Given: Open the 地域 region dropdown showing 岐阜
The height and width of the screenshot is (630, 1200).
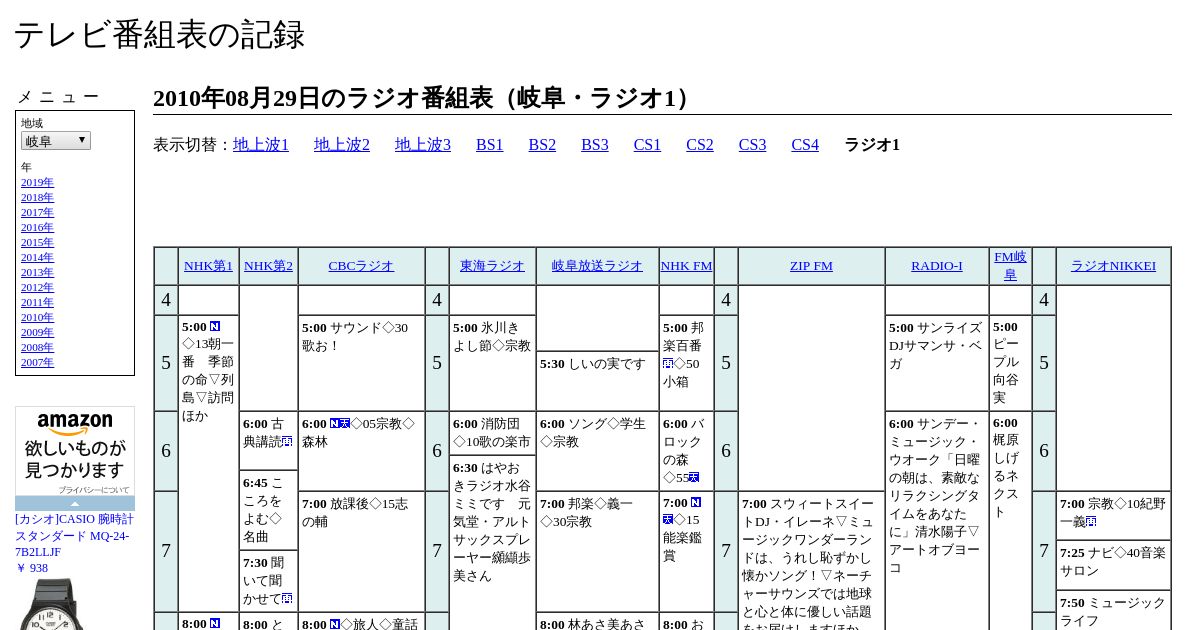Looking at the screenshot, I should tap(56, 141).
